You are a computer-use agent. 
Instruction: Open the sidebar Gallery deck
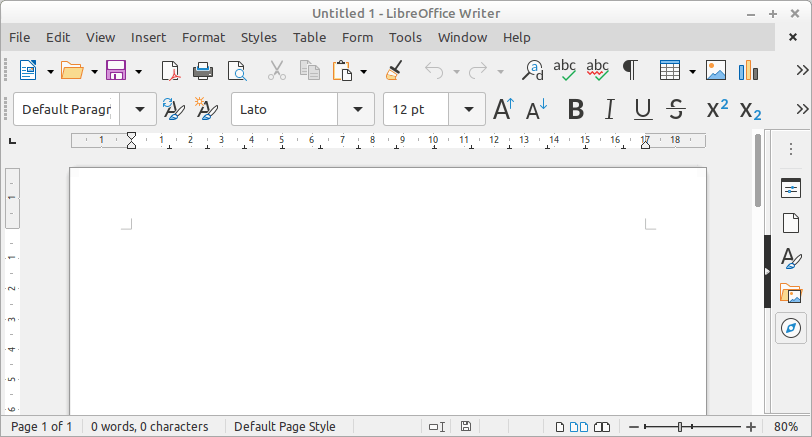tap(791, 293)
